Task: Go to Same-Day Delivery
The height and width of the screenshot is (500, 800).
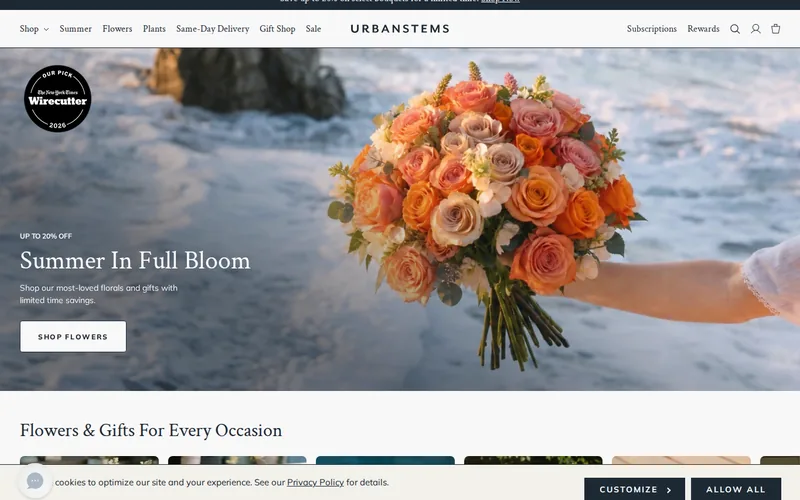Action: point(213,29)
